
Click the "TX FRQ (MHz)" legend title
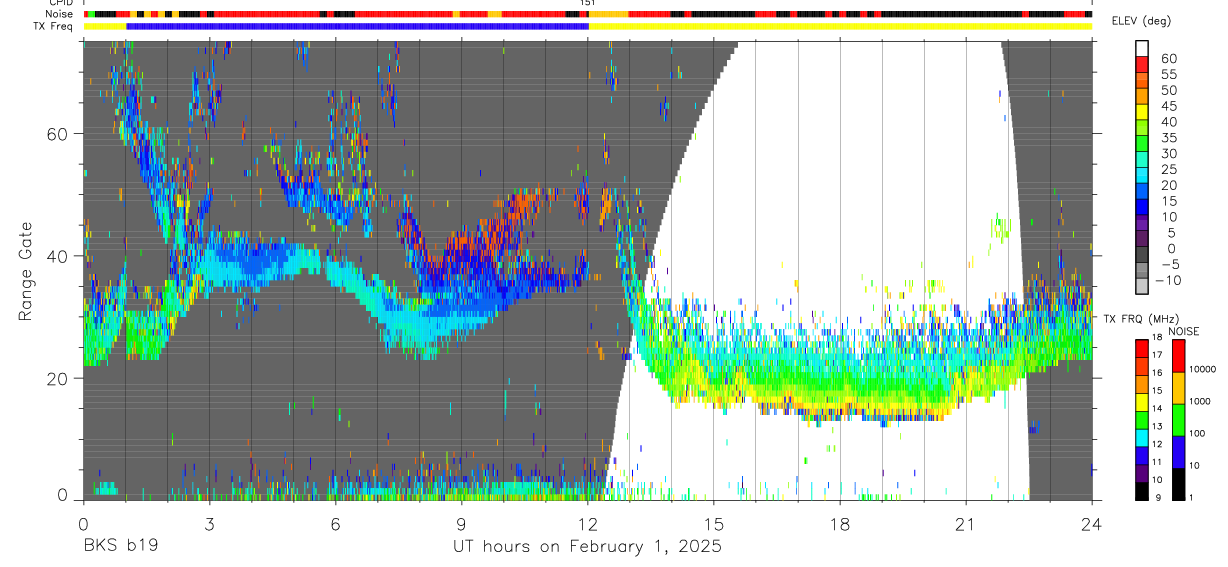click(1143, 318)
